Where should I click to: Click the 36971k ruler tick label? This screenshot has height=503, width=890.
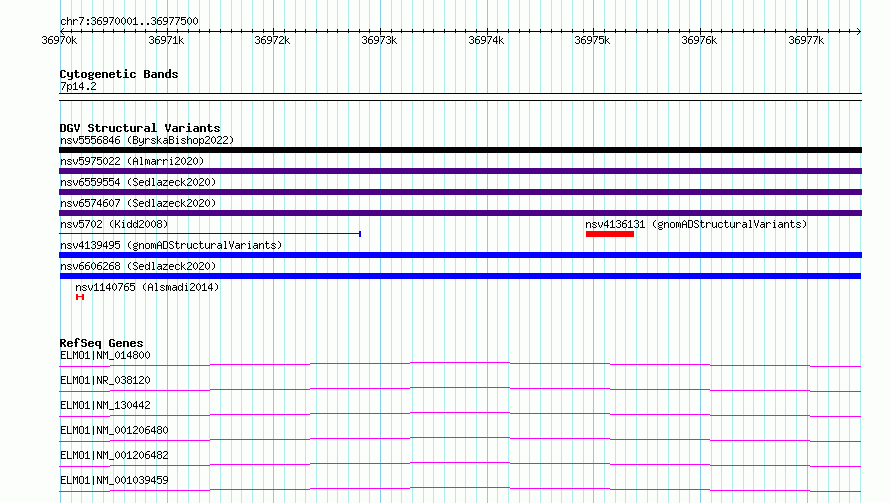[166, 40]
